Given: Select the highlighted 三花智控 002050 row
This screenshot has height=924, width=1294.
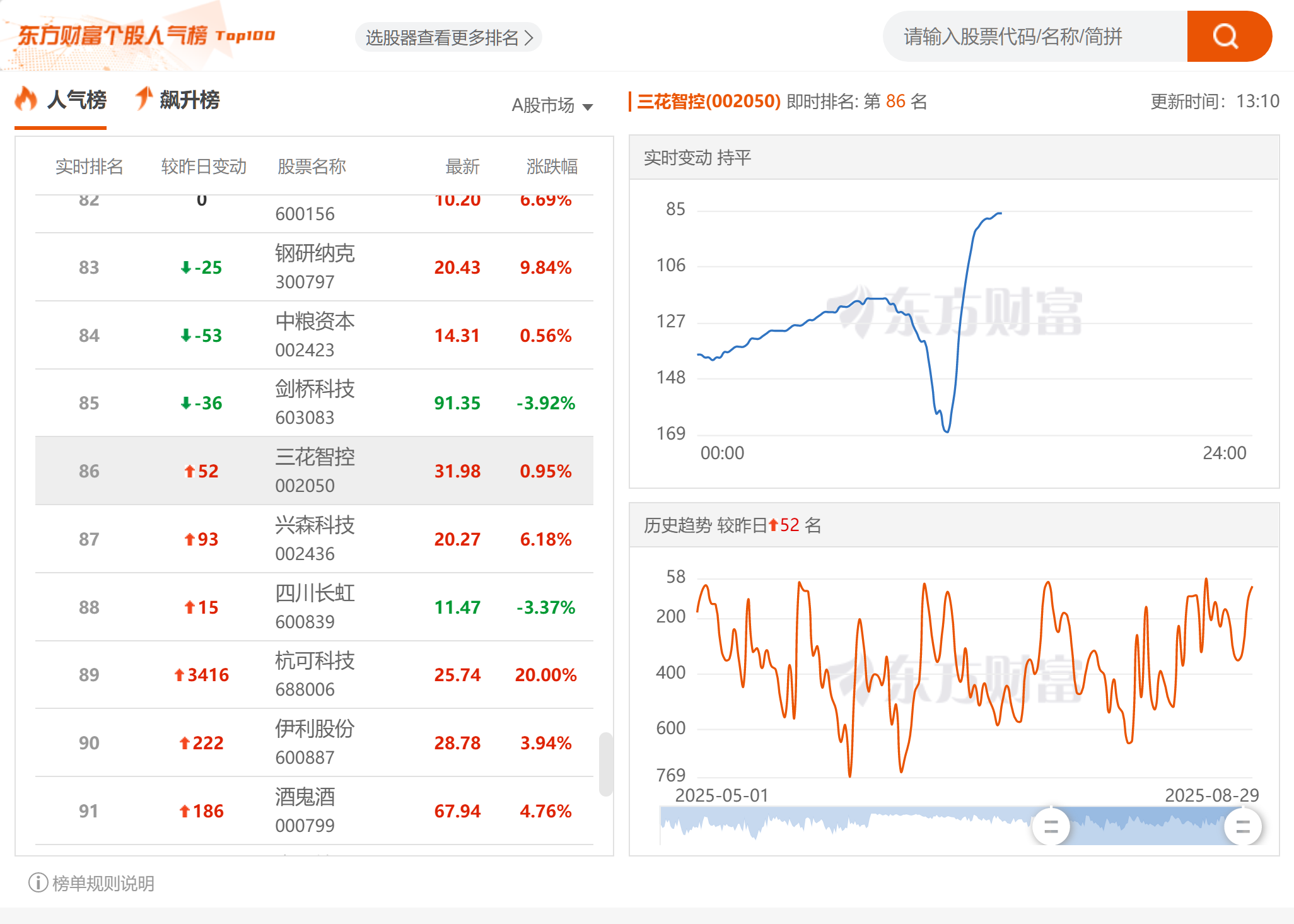Looking at the screenshot, I should (314, 471).
